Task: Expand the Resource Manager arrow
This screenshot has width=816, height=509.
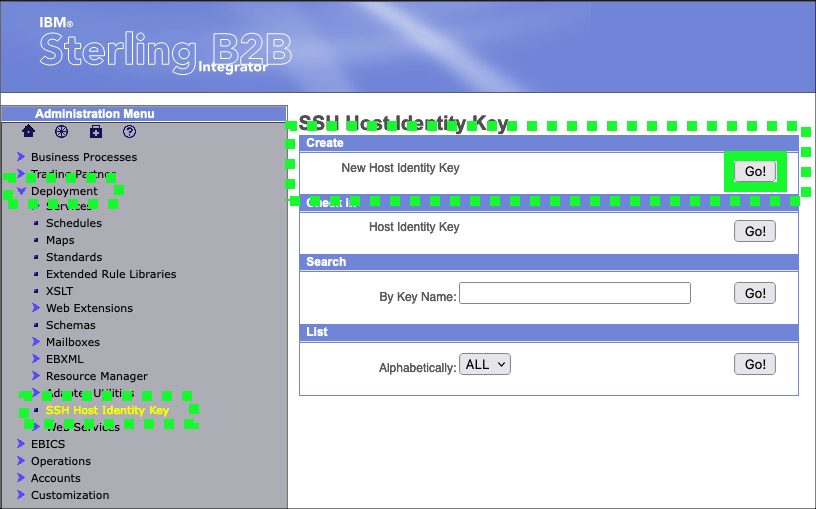Action: click(x=36, y=375)
